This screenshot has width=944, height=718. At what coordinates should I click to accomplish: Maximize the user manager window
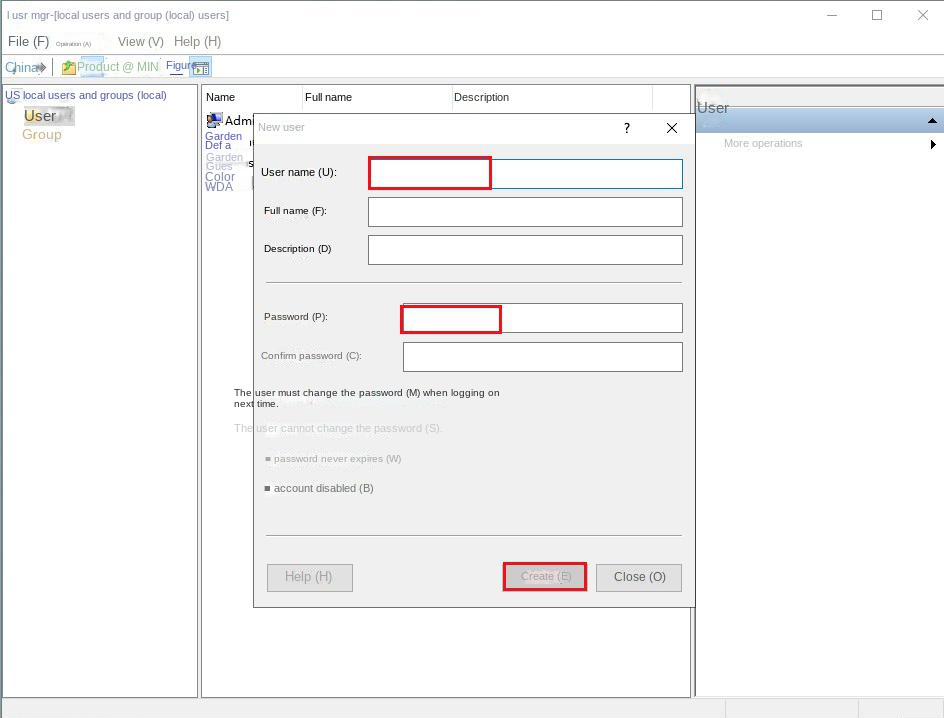point(877,15)
